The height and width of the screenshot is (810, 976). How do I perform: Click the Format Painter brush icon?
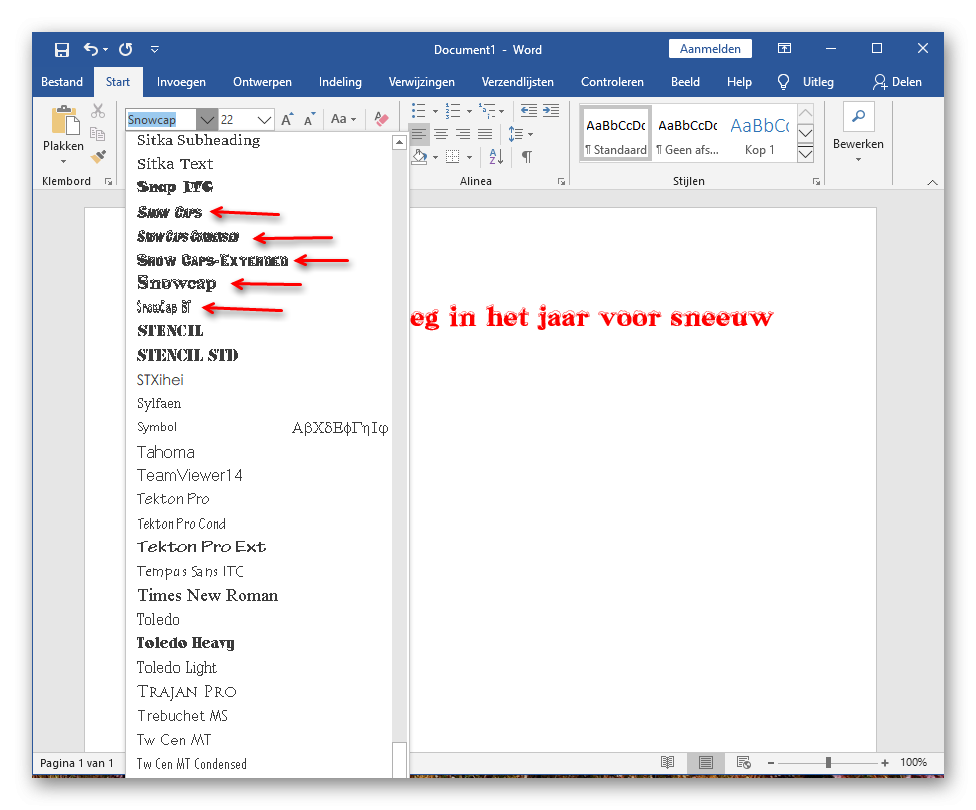[98, 156]
